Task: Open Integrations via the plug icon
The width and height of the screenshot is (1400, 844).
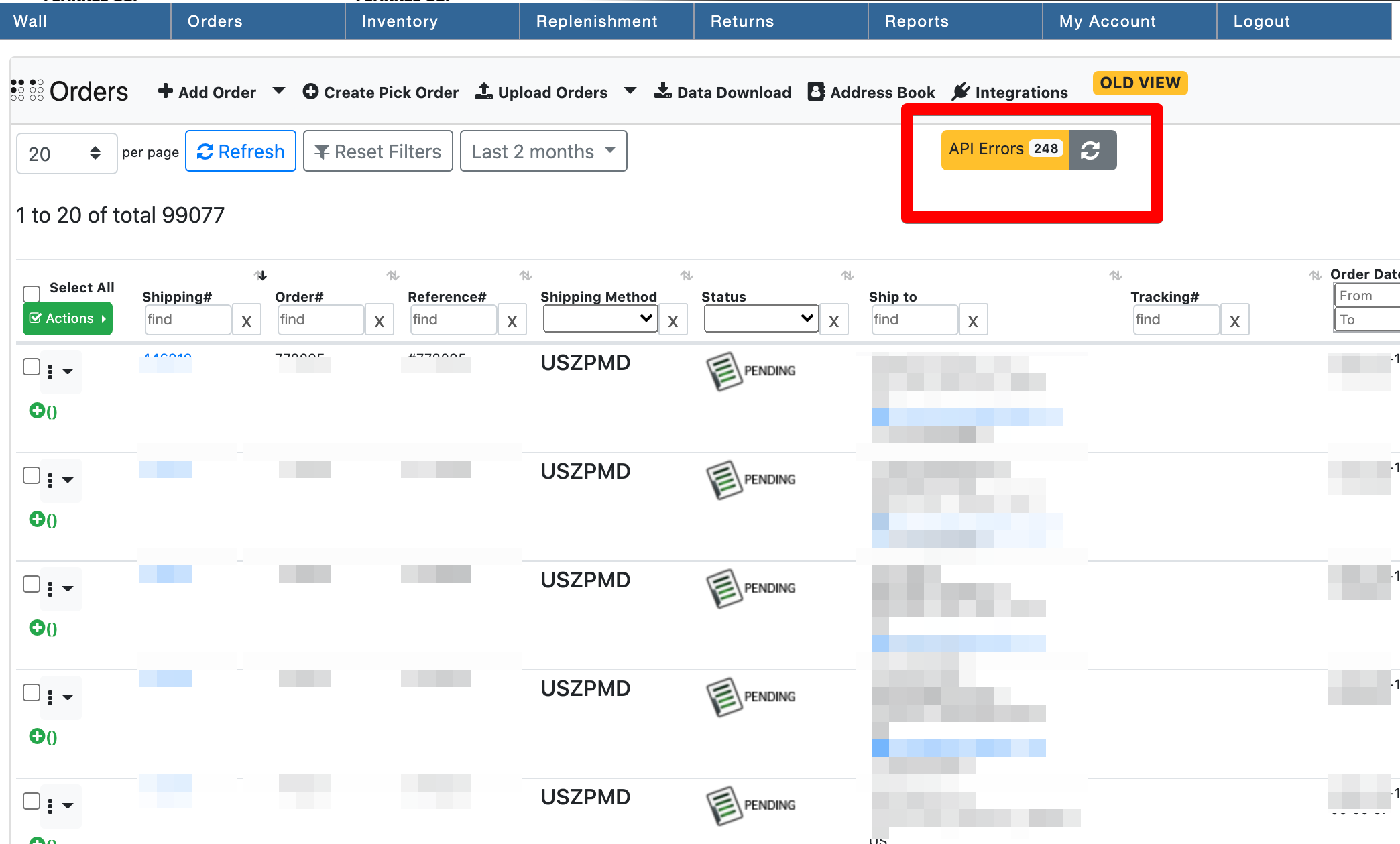Action: click(x=961, y=92)
